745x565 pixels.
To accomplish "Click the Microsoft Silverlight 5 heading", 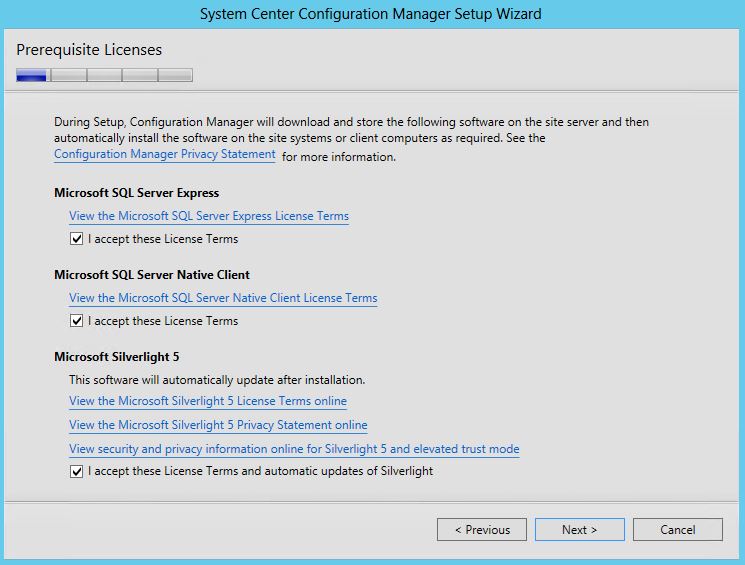I will [x=116, y=357].
